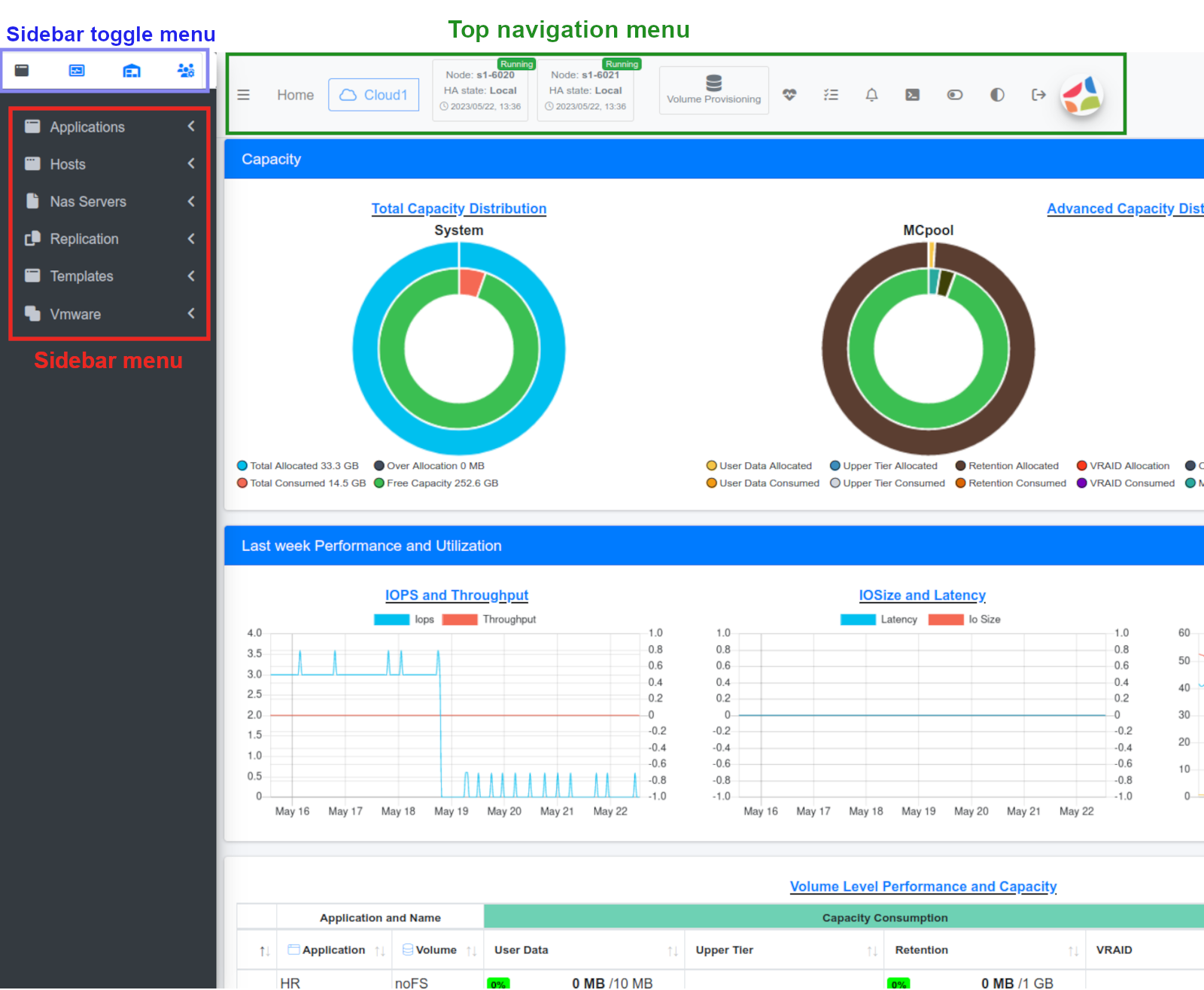Click the Volume Provisioning button

(x=713, y=90)
